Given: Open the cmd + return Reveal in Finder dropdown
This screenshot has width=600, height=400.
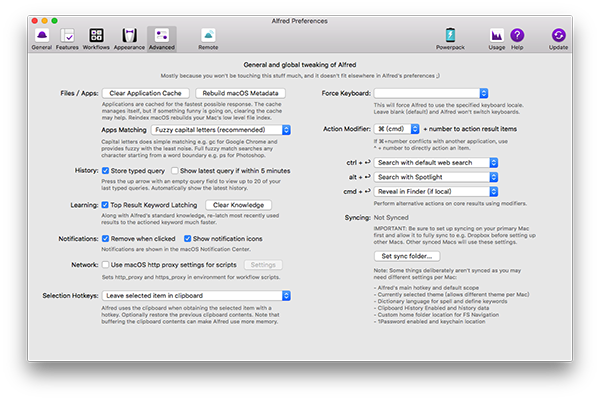Looking at the screenshot, I should 436,191.
